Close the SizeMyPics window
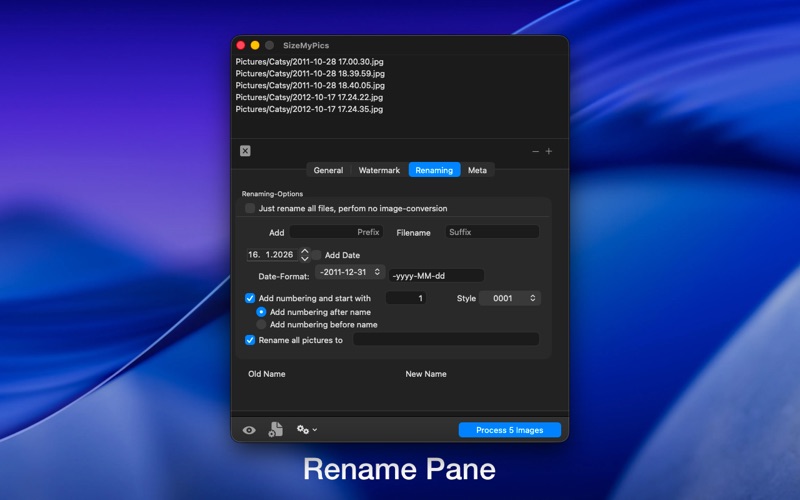800x500 pixels. [241, 45]
